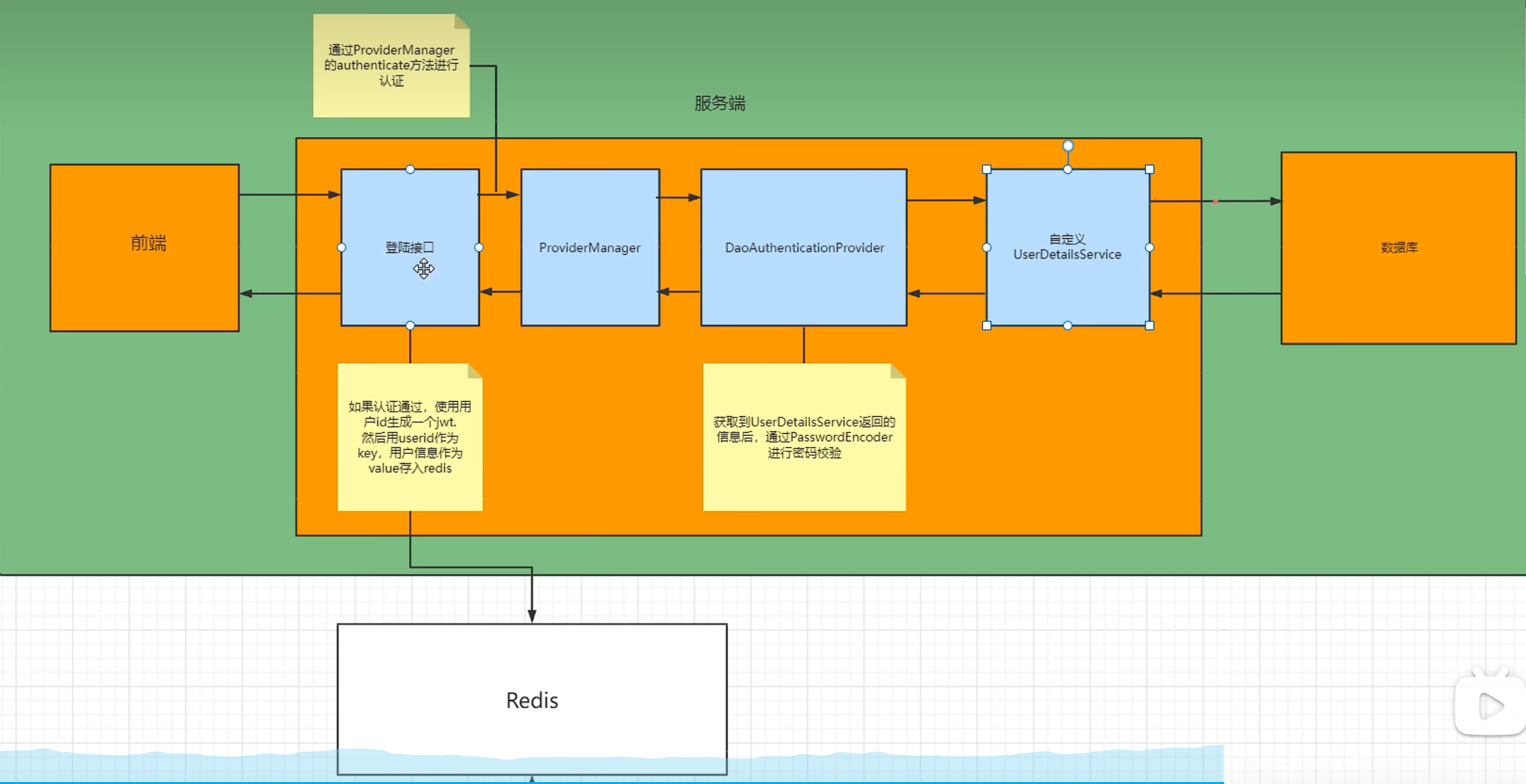Click rotation handle above UserDetailsService box
This screenshot has width=1526, height=784.
1067,146
